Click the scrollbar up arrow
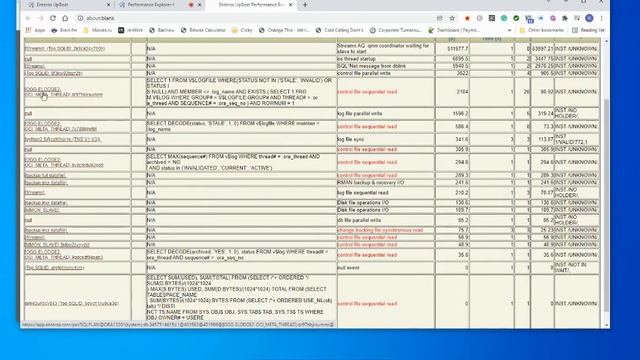Viewport: 640px width, 360px height. pyautogui.click(x=606, y=41)
